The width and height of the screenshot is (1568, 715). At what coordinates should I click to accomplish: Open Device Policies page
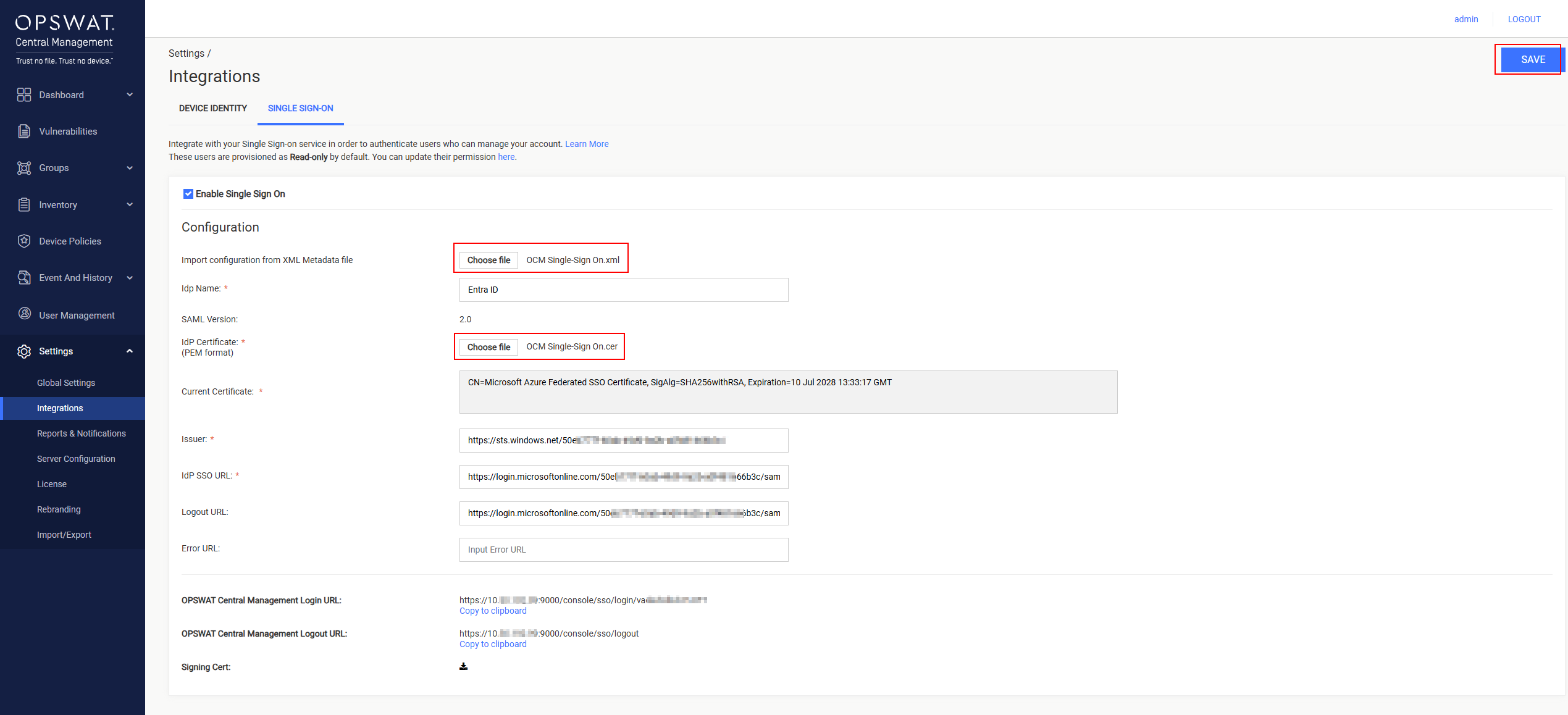pos(70,241)
